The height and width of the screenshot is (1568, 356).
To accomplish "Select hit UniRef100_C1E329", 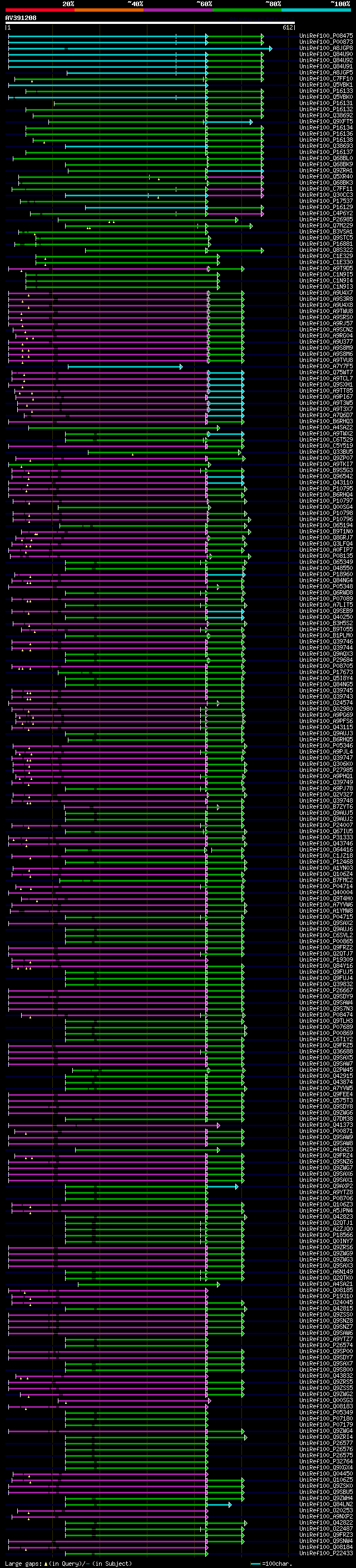I will 326,256.
